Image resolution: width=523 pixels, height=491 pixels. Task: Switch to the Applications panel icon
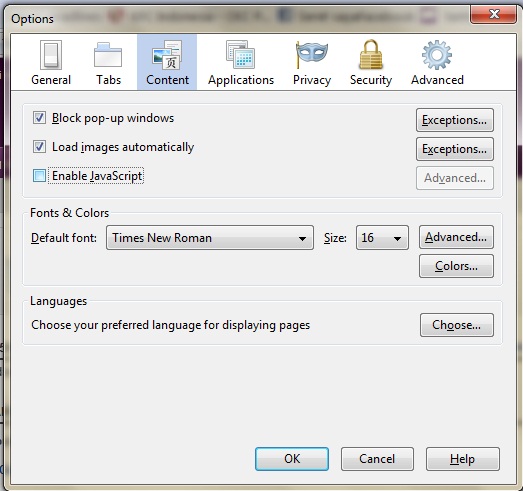click(240, 54)
